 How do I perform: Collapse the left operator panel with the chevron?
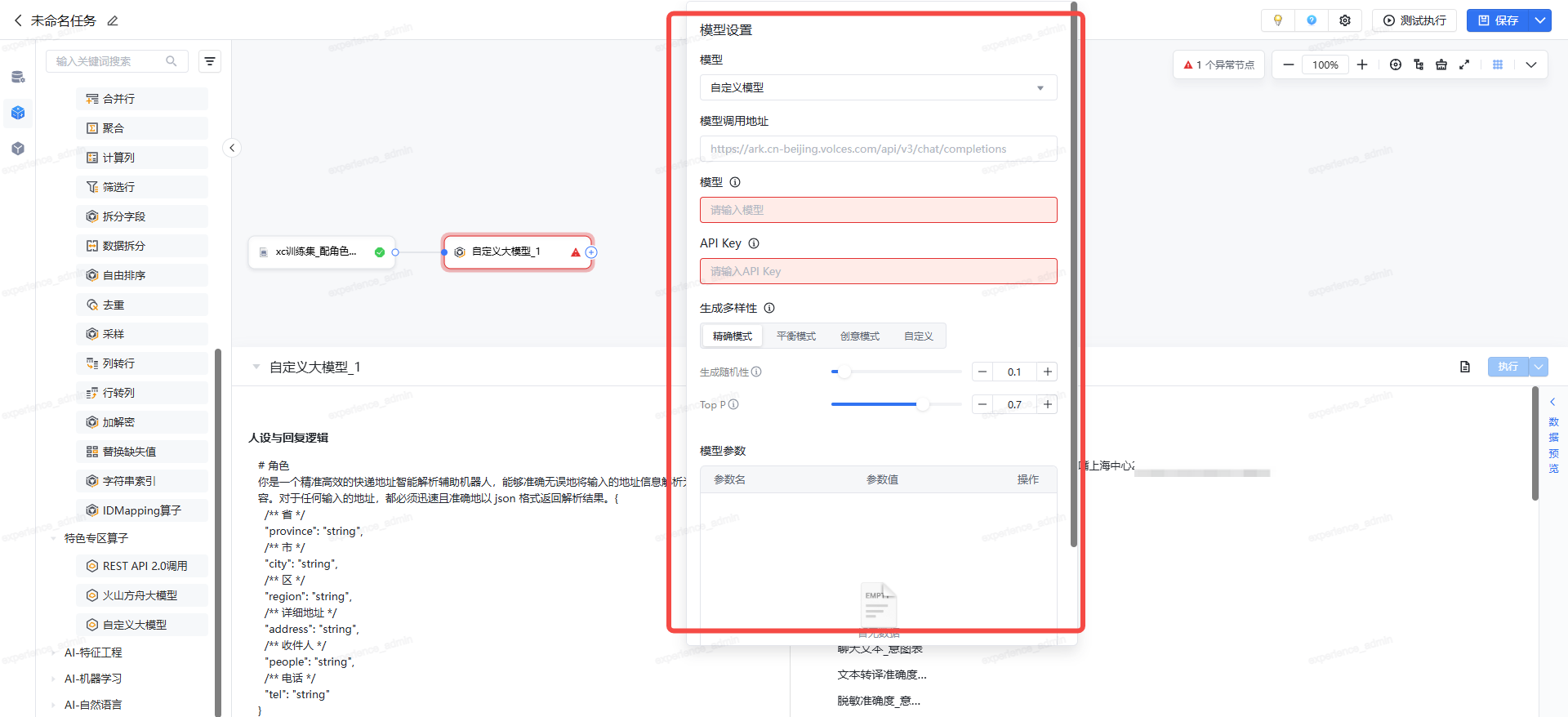pos(232,148)
